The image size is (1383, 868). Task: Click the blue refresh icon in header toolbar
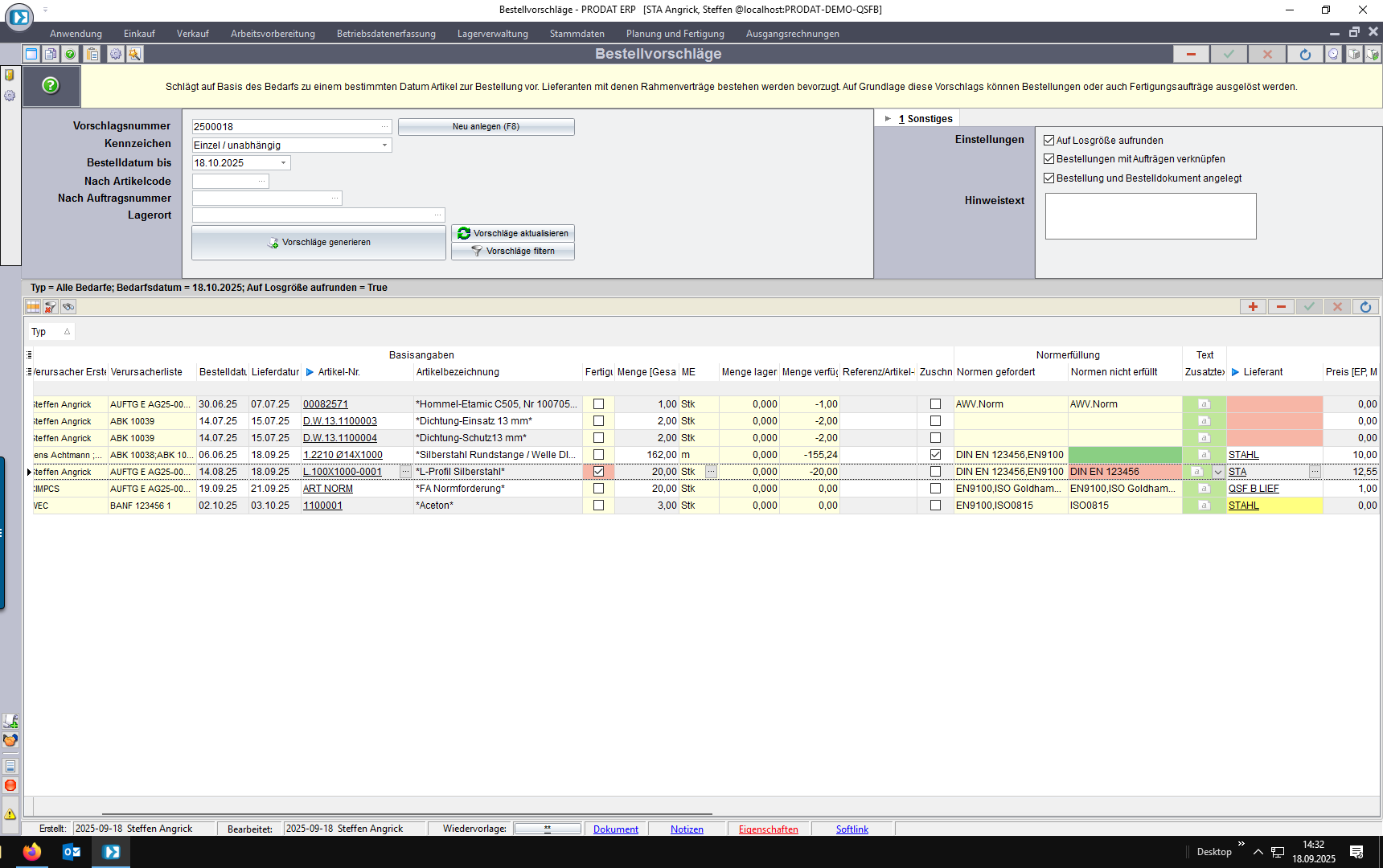tap(1305, 54)
